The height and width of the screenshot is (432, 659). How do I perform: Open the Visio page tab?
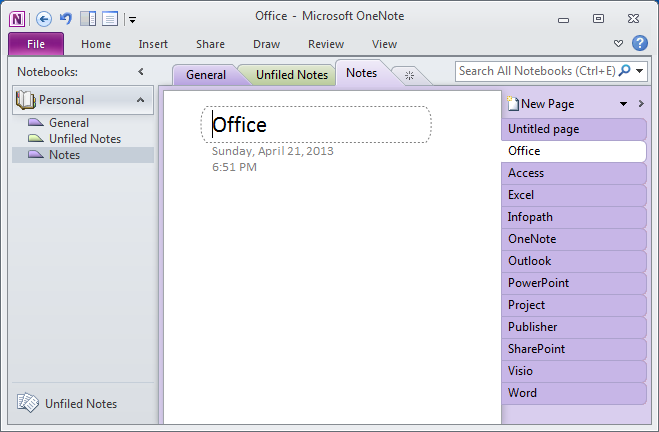click(x=574, y=371)
